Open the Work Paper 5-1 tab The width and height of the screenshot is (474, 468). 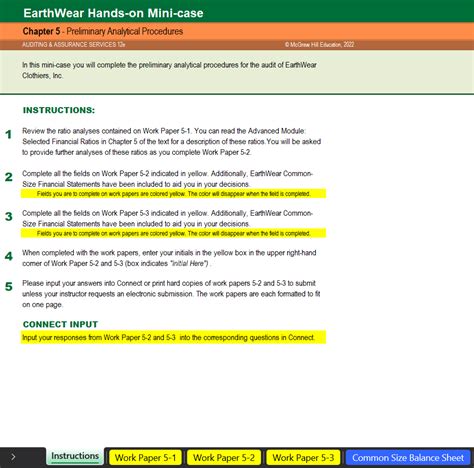145,458
